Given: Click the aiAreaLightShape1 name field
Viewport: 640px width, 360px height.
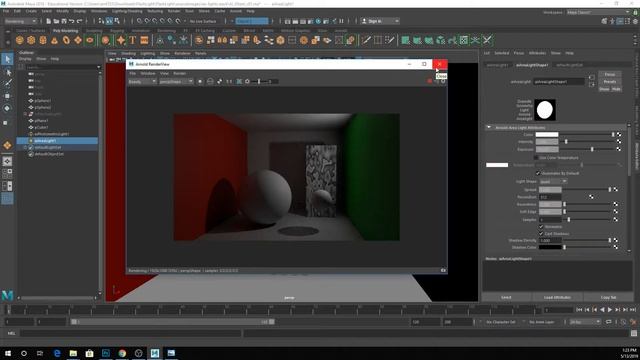Looking at the screenshot, I should 559,82.
